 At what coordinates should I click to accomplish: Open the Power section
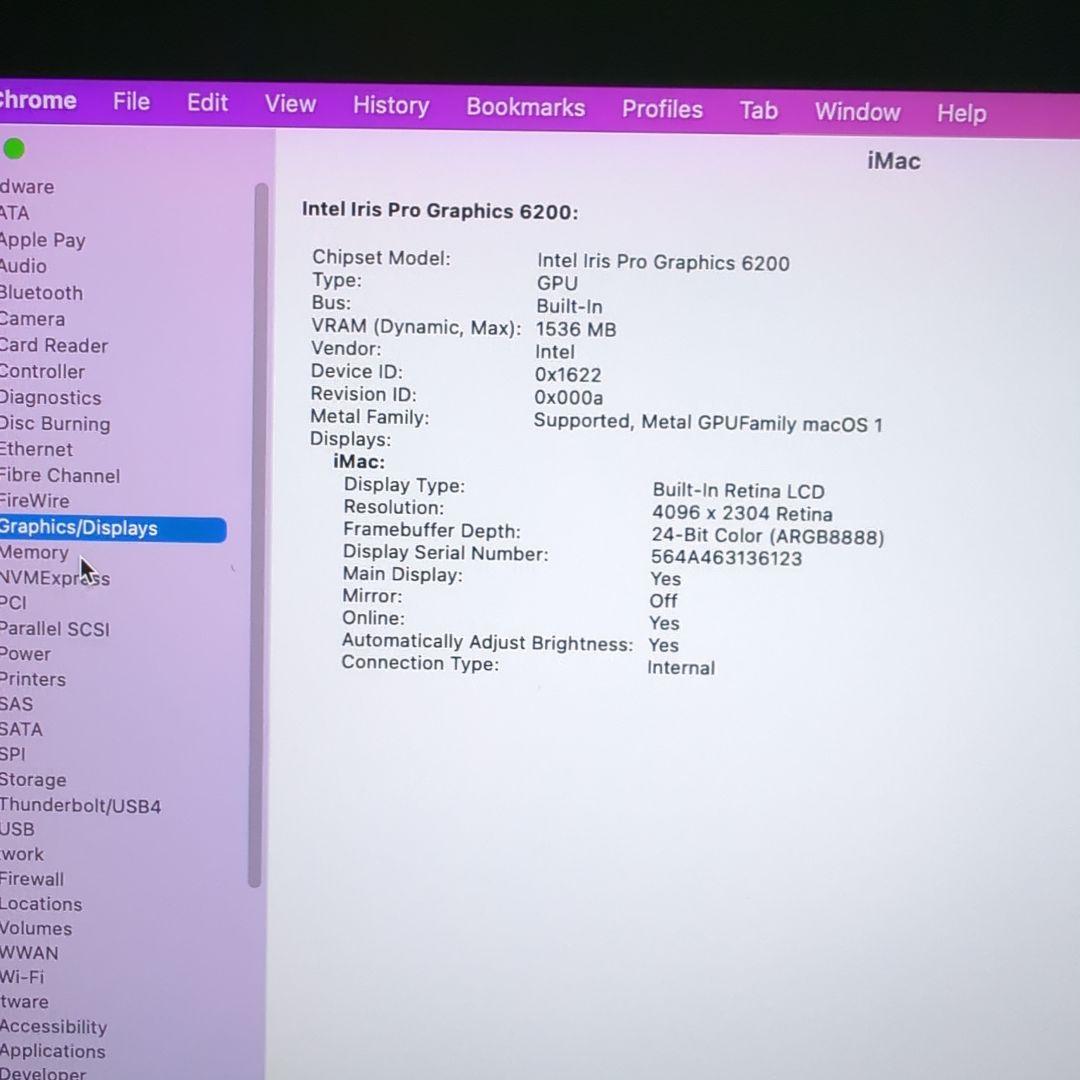[x=25, y=653]
